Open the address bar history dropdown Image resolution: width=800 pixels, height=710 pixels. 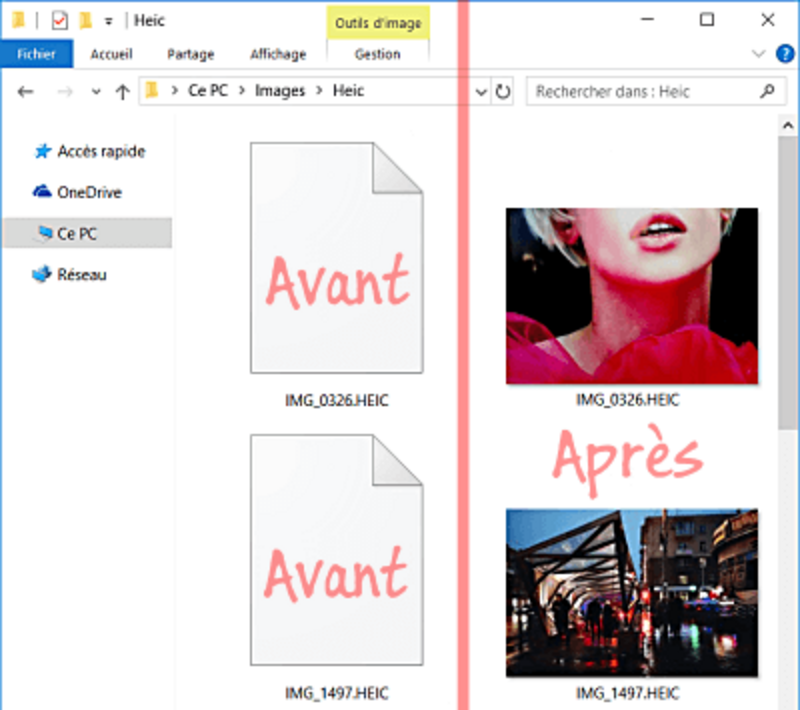481,92
